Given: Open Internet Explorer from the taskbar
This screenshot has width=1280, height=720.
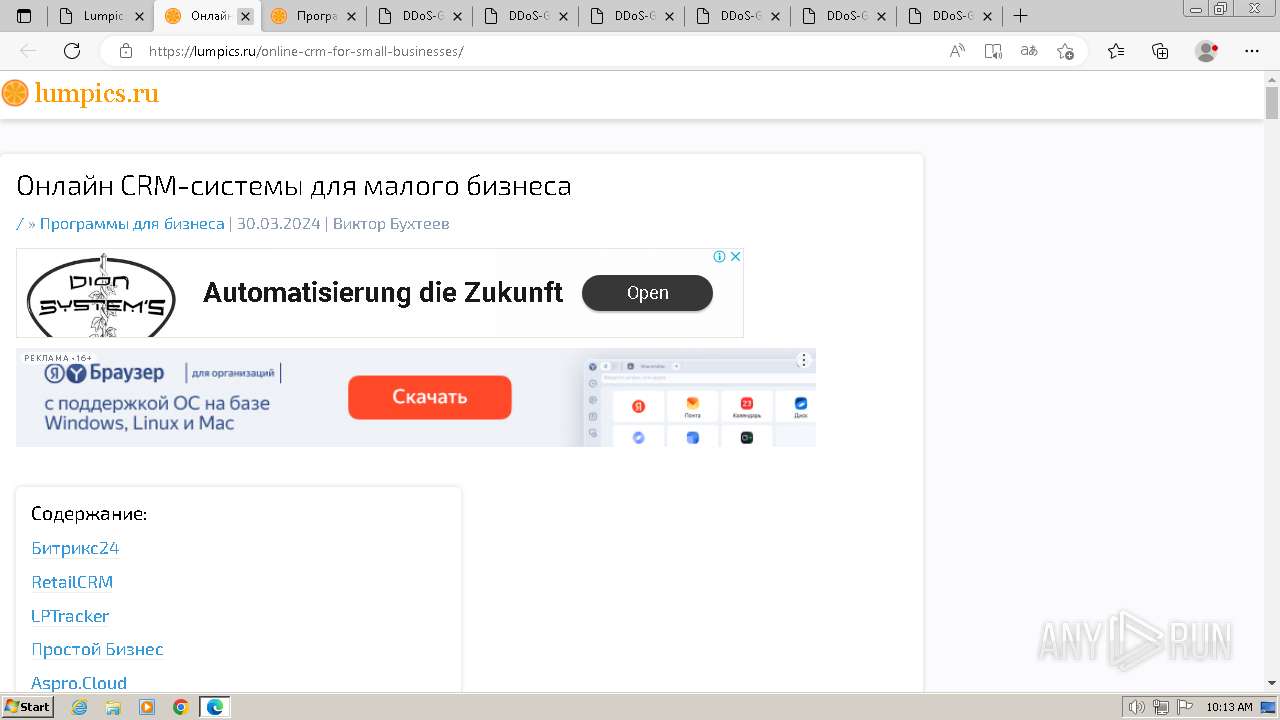Looking at the screenshot, I should 79,707.
